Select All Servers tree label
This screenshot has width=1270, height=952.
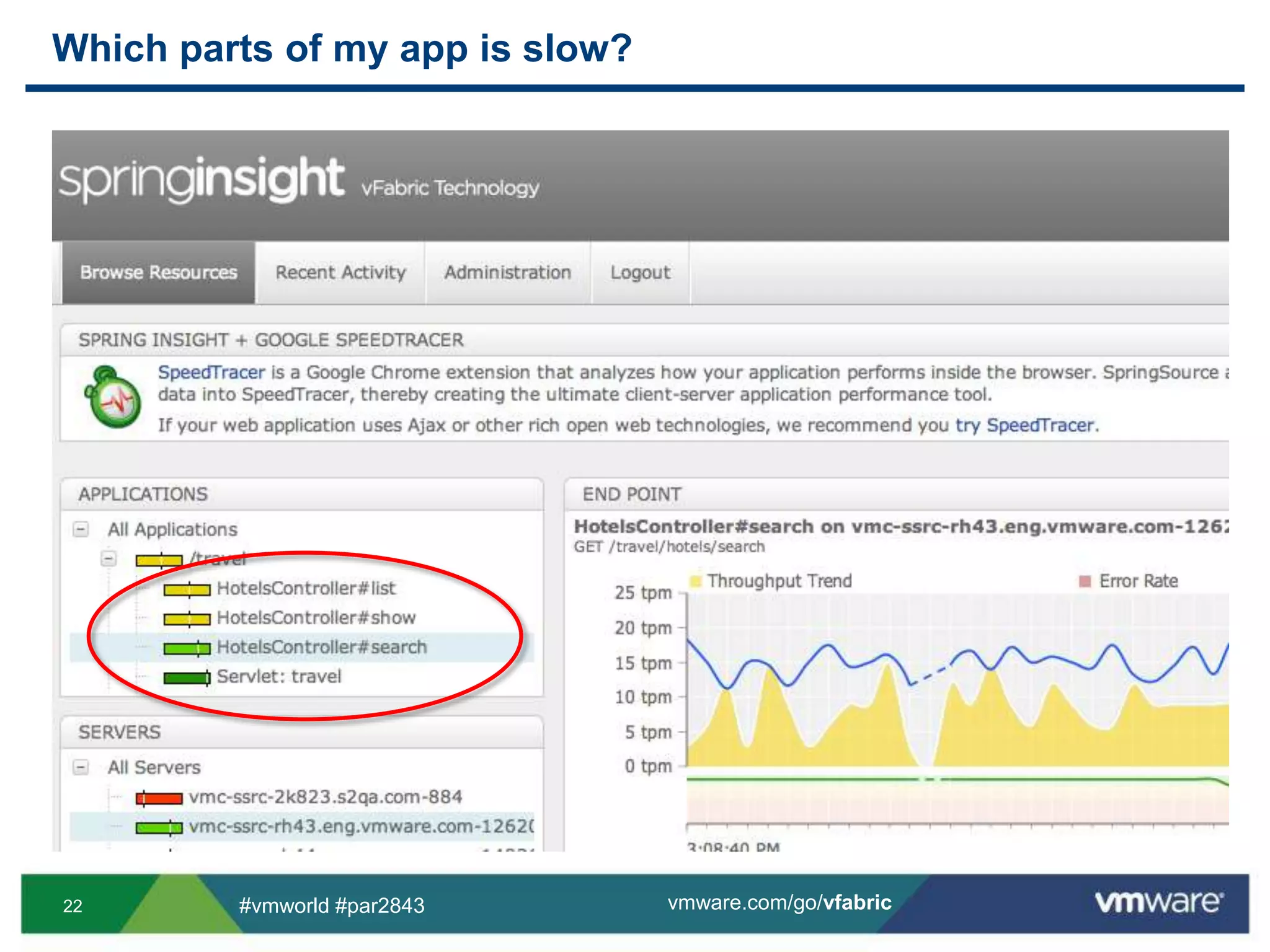(154, 767)
